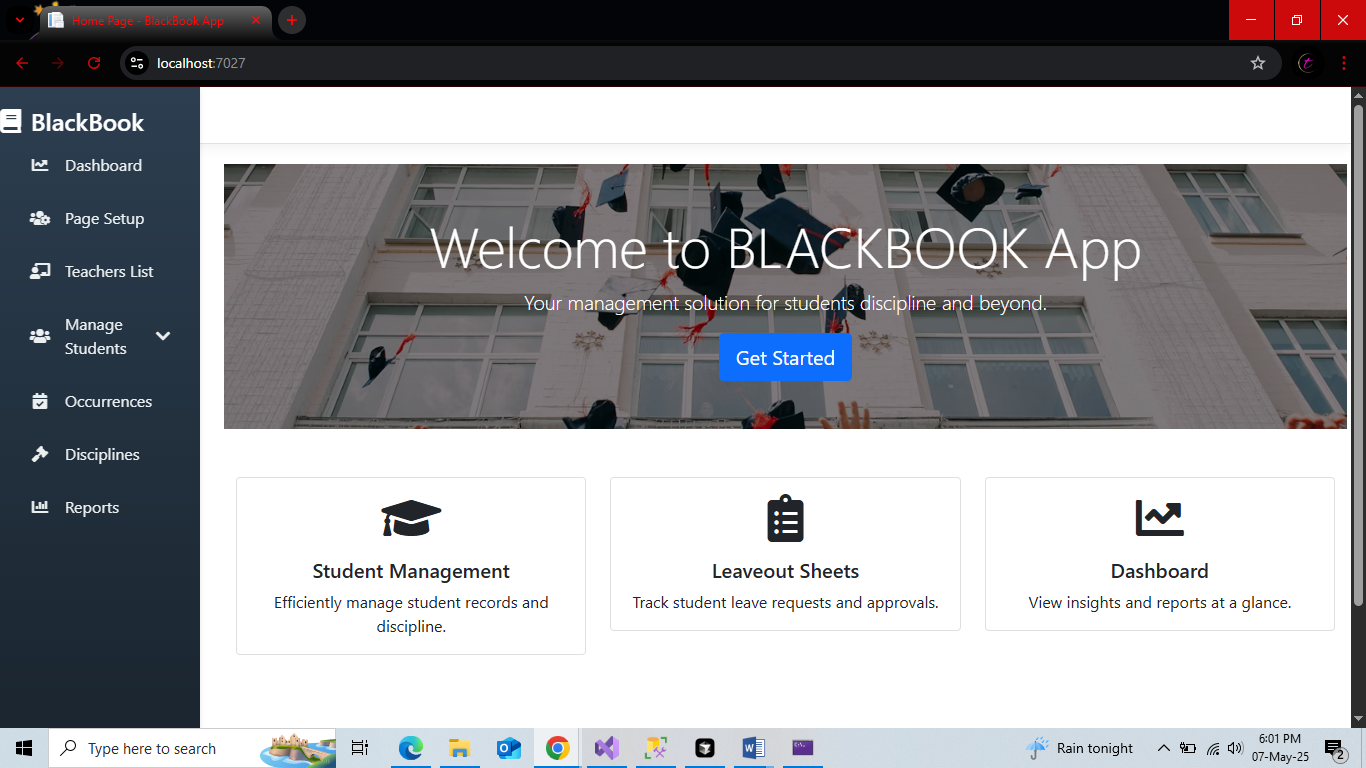Click the page vertical scrollbar
This screenshot has height=768, width=1366.
coord(1358,350)
